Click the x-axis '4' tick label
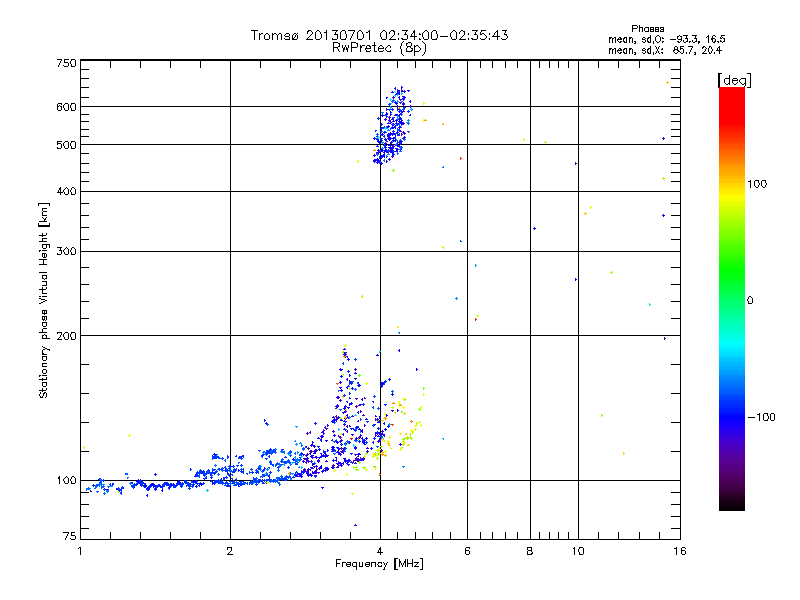Image resolution: width=800 pixels, height=600 pixels. tap(380, 551)
